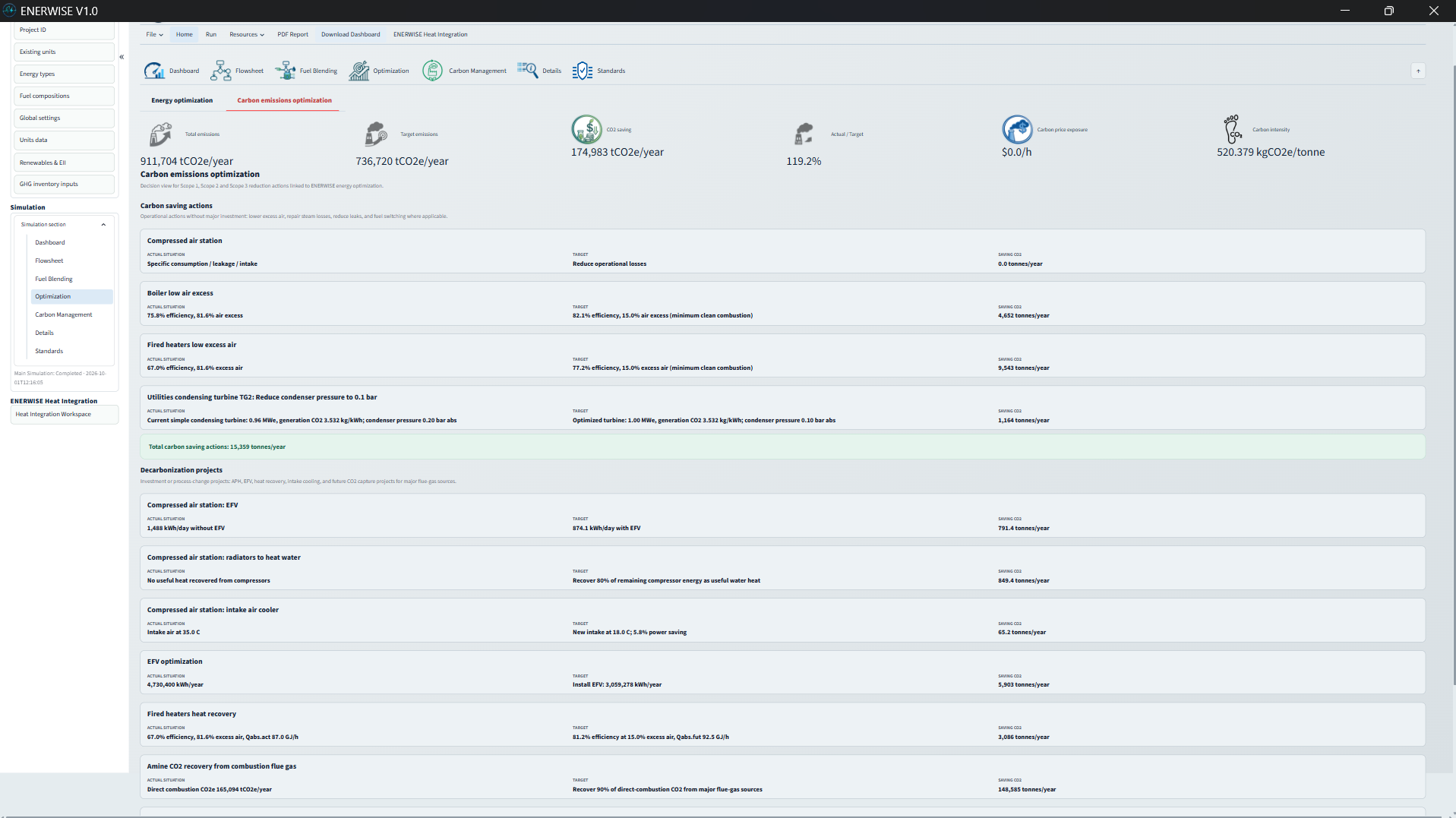
Task: Open GHG inventory inputs in the sidebar
Action: [x=64, y=185]
